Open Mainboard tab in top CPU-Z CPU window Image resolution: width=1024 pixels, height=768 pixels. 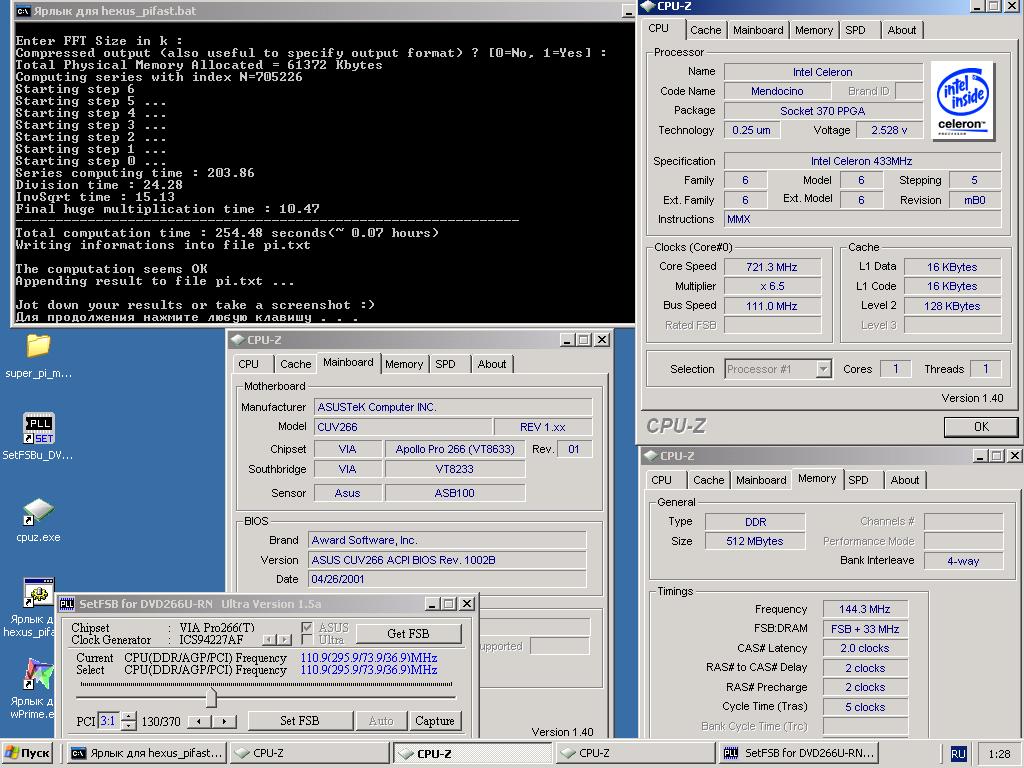(758, 30)
